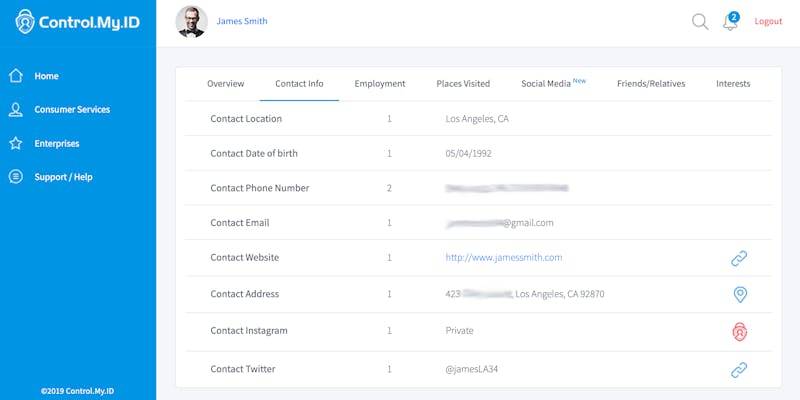800x400 pixels.
Task: Select the Places Visited tab
Action: pos(463,84)
